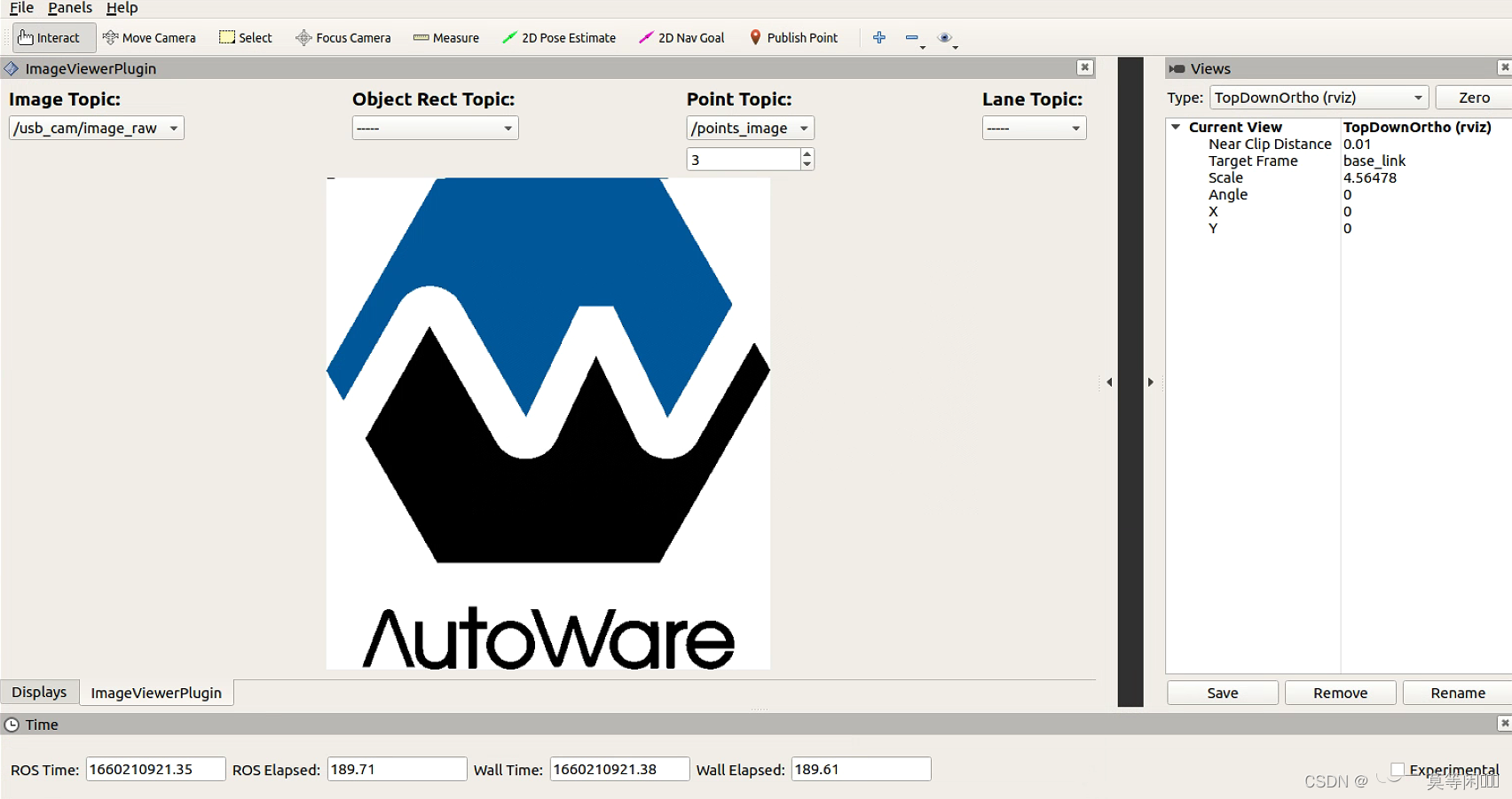Click TopDownOrtho (rviz) current view value

1417,127
